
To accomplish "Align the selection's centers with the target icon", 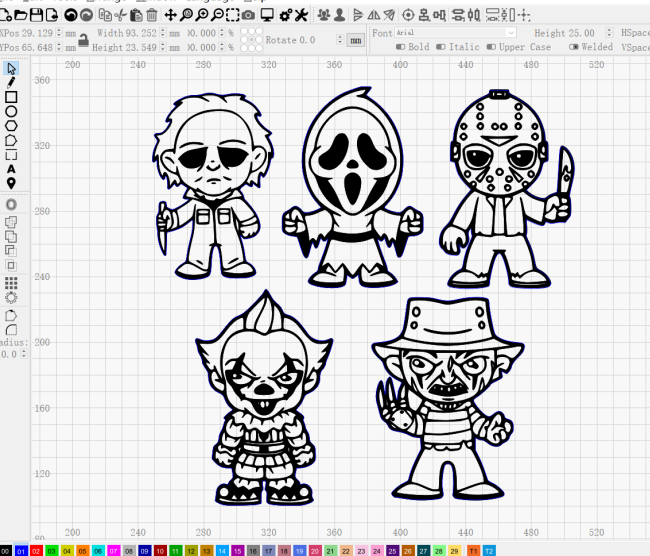I will click(408, 16).
